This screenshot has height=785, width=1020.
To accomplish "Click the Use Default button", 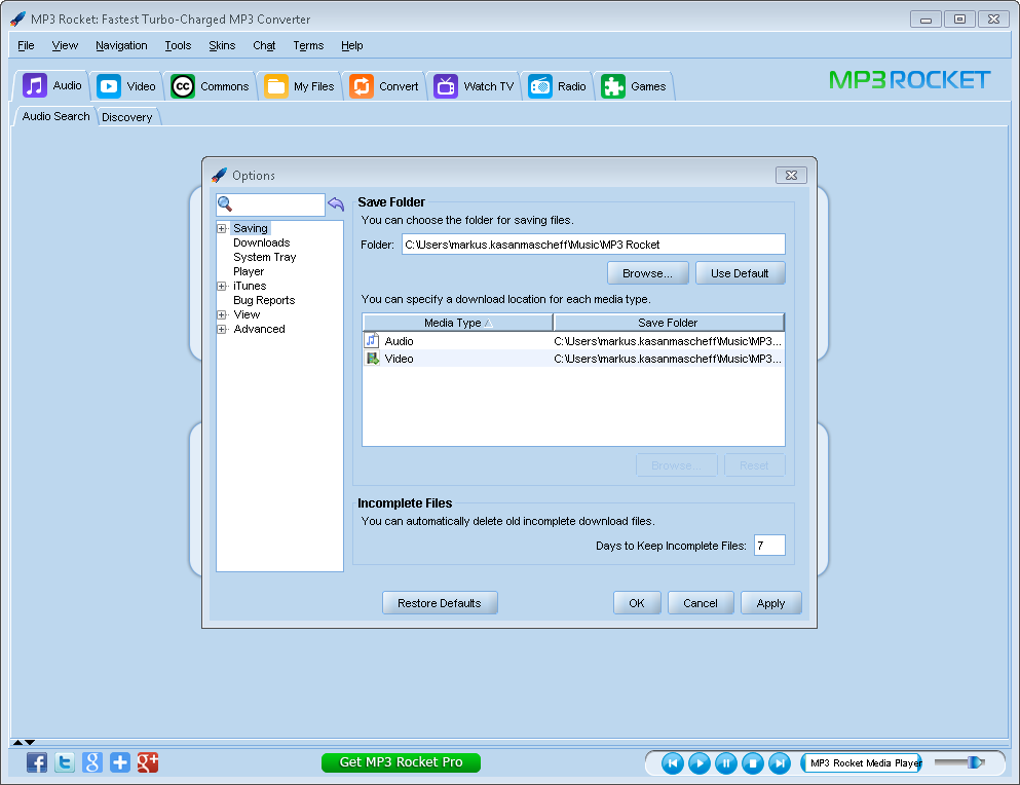I will pos(740,273).
